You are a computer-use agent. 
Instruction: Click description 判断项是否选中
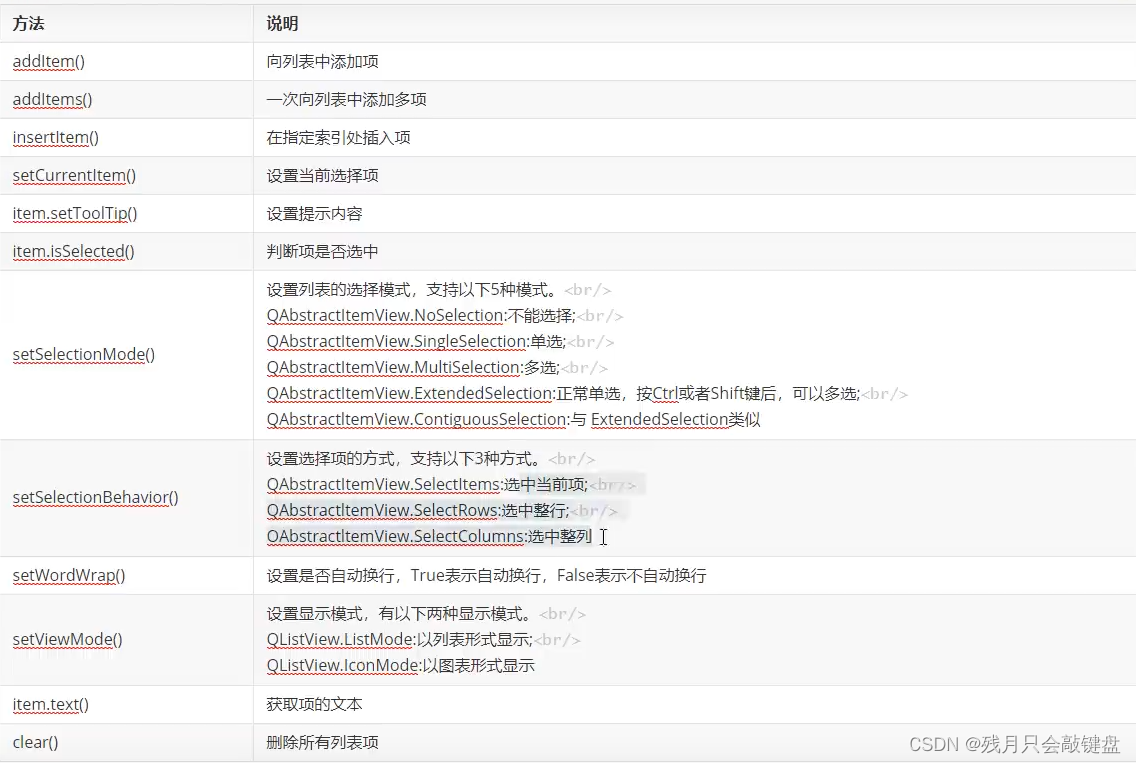[322, 251]
